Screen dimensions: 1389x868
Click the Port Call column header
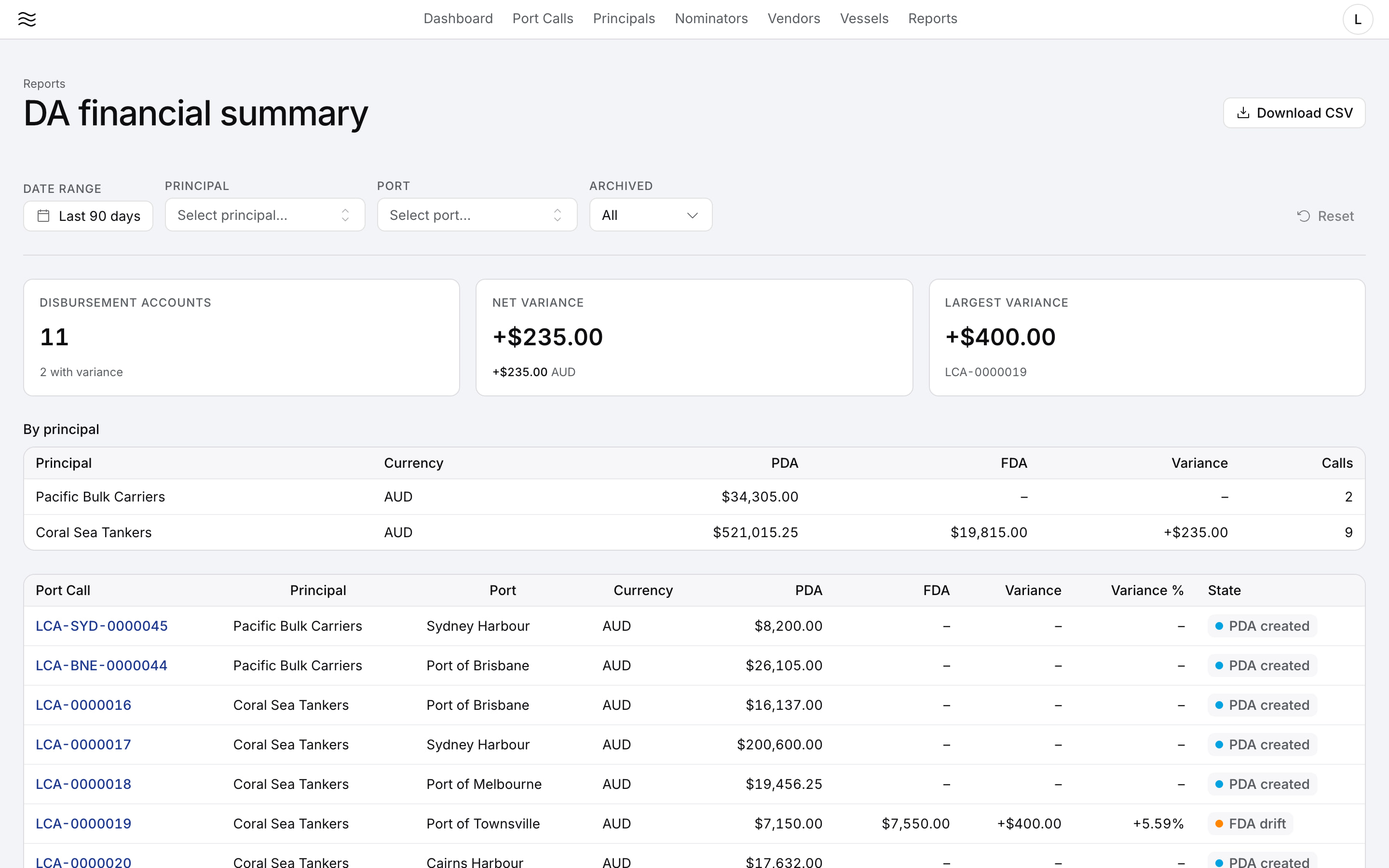coord(63,590)
